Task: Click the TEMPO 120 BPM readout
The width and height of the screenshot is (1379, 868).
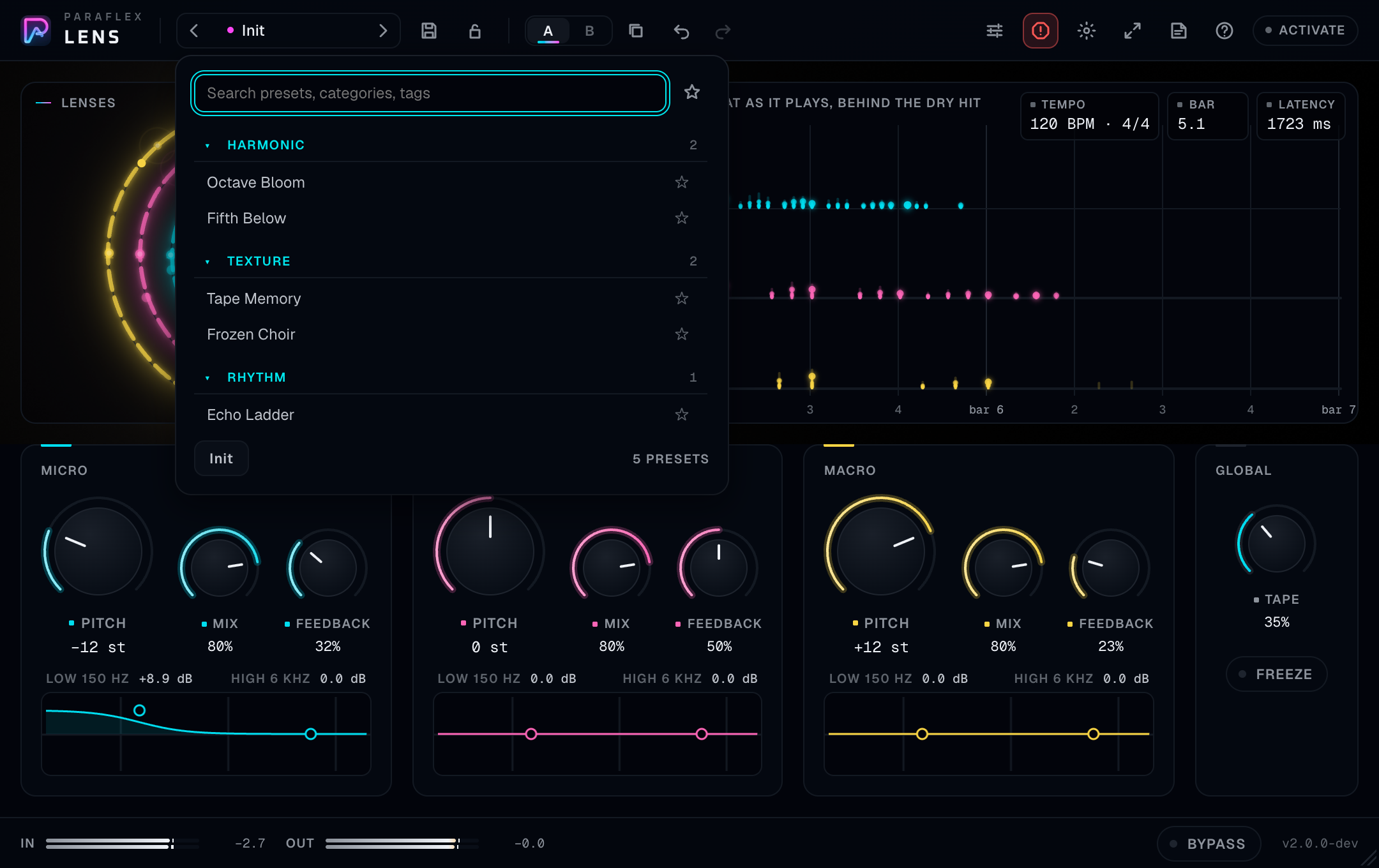Action: (1089, 116)
